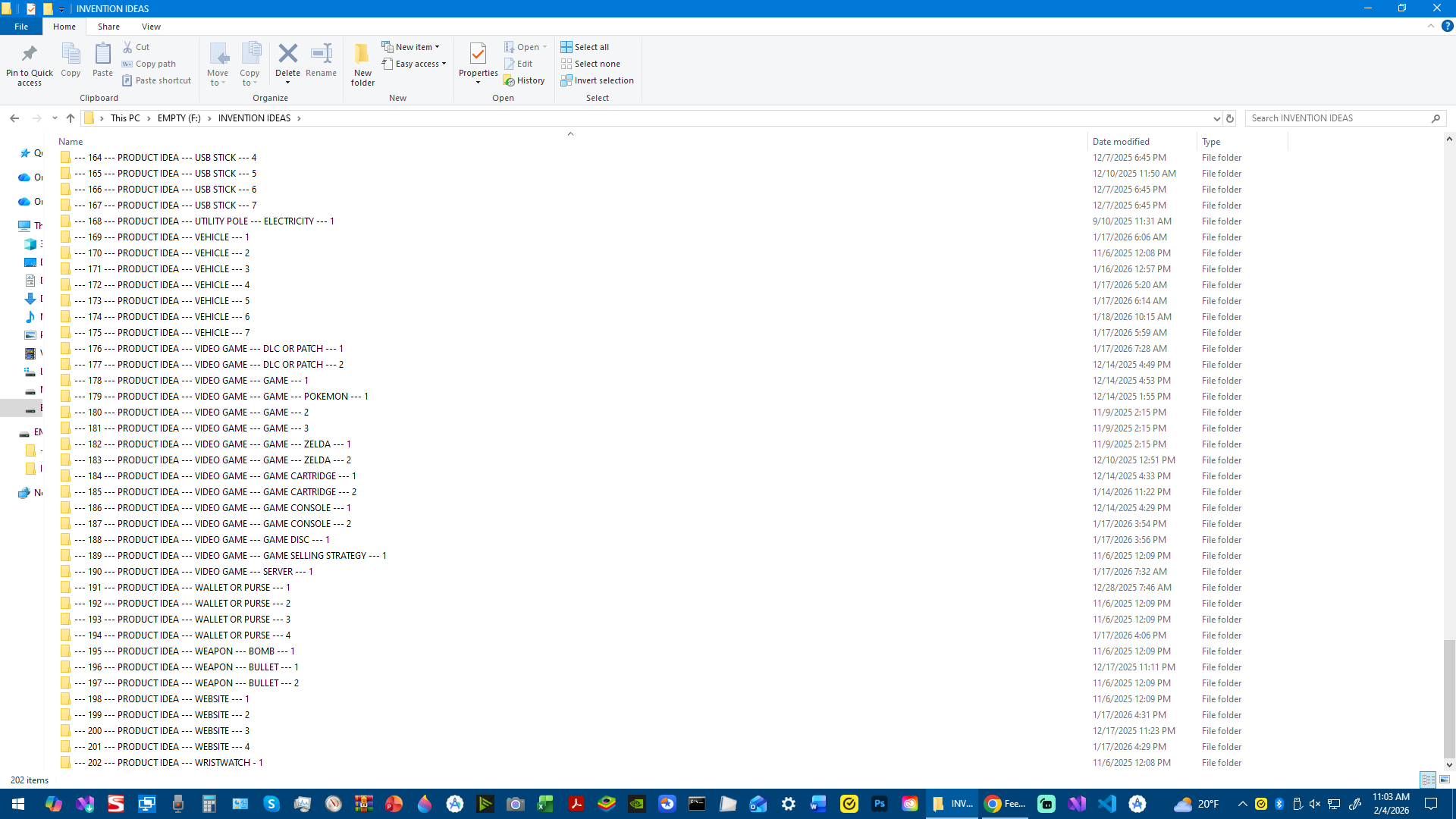Viewport: 1456px width, 819px height.
Task: Open Properties via the checkmark icon
Action: [478, 55]
